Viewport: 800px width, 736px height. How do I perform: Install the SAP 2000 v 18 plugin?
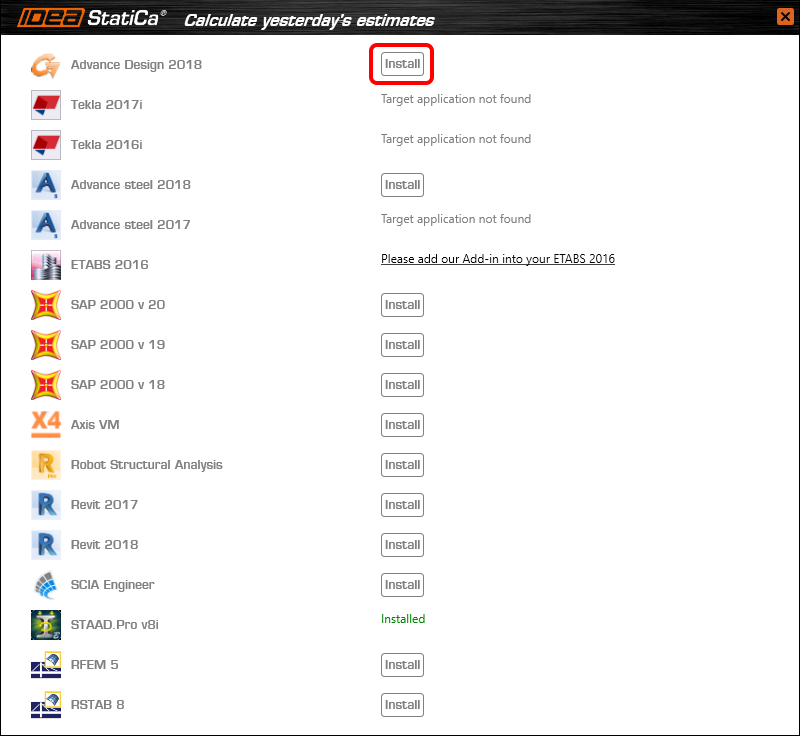click(402, 385)
